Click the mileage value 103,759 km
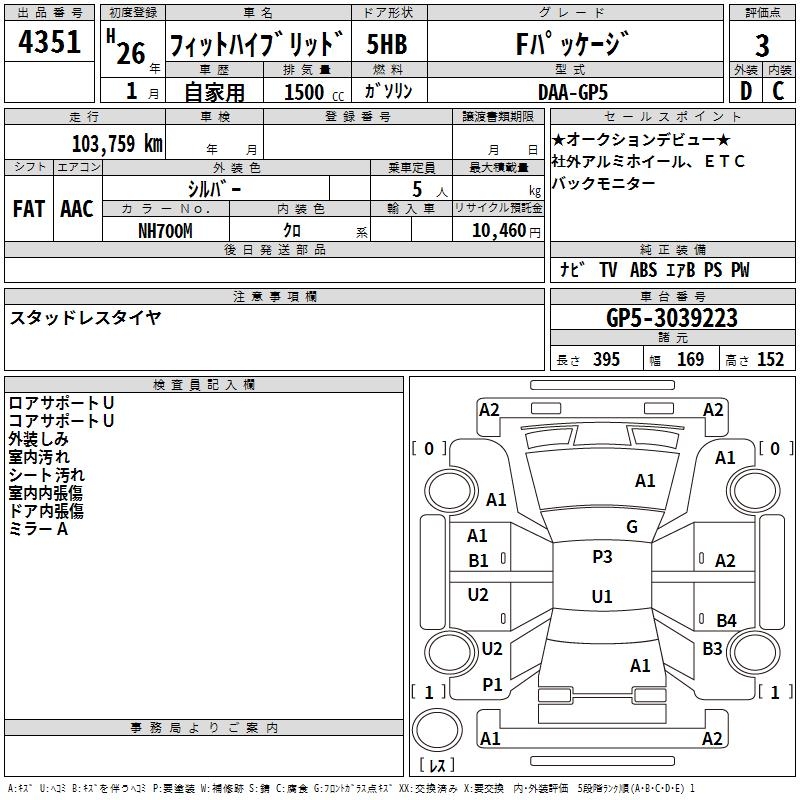800x800 pixels. coord(117,143)
